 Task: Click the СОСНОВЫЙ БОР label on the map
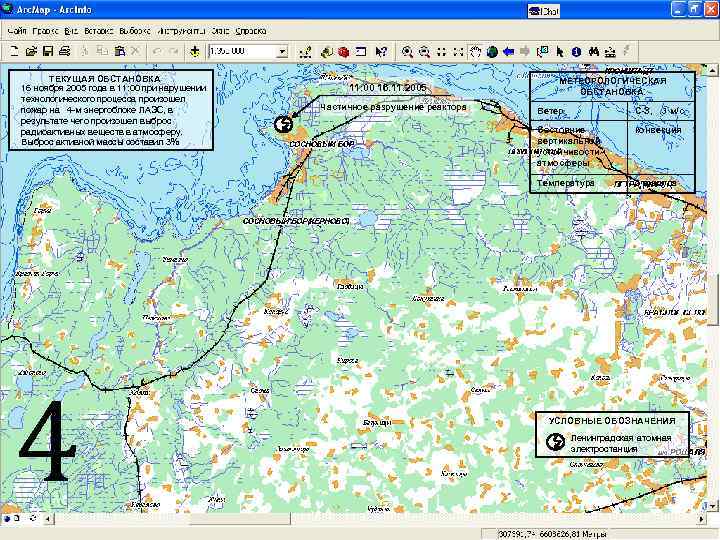322,144
